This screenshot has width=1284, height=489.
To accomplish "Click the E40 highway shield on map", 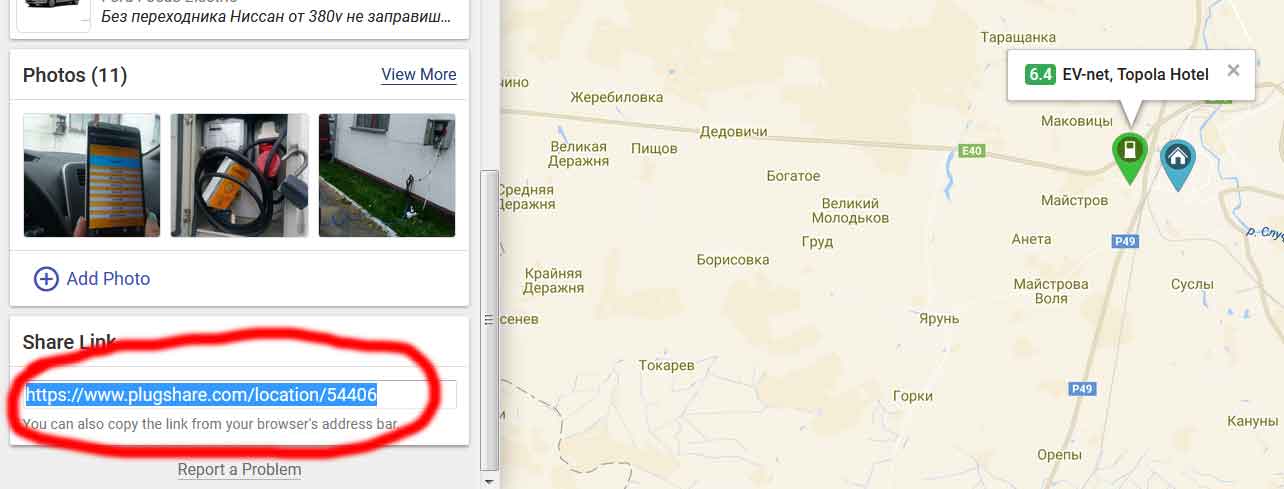I will click(969, 151).
